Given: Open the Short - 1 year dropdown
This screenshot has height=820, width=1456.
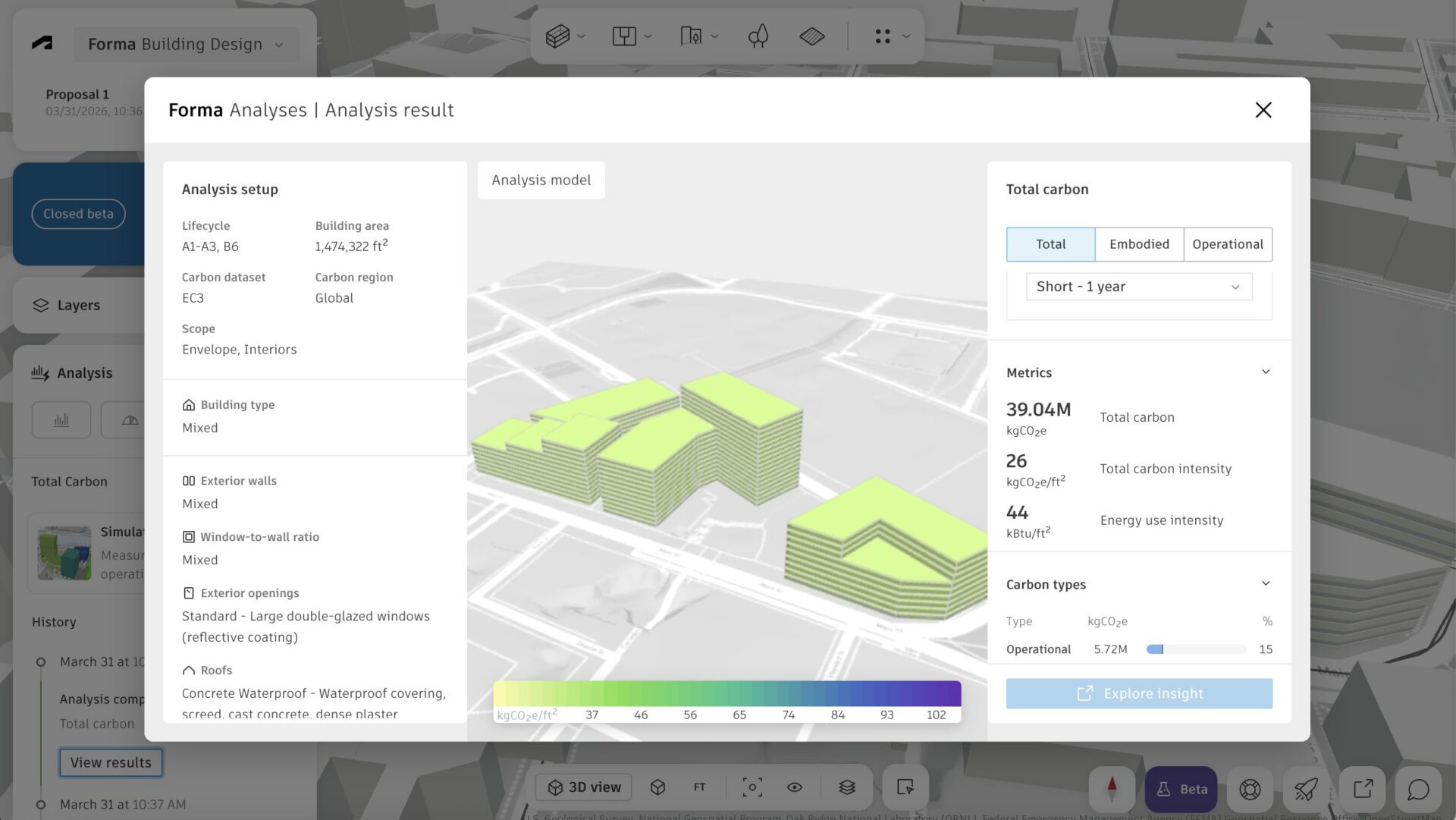Looking at the screenshot, I should tap(1138, 287).
